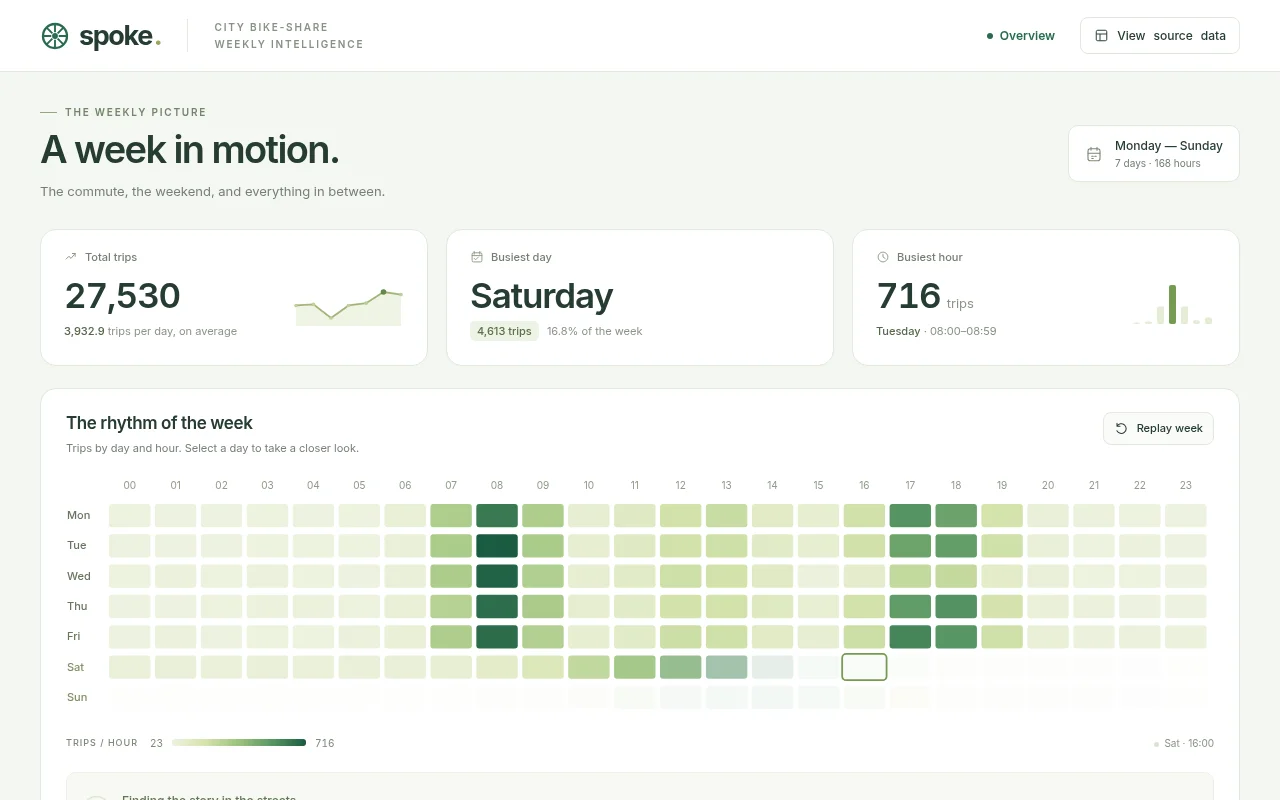Click the Monday — Sunday date range card
The height and width of the screenshot is (800, 1280).
click(x=1154, y=153)
